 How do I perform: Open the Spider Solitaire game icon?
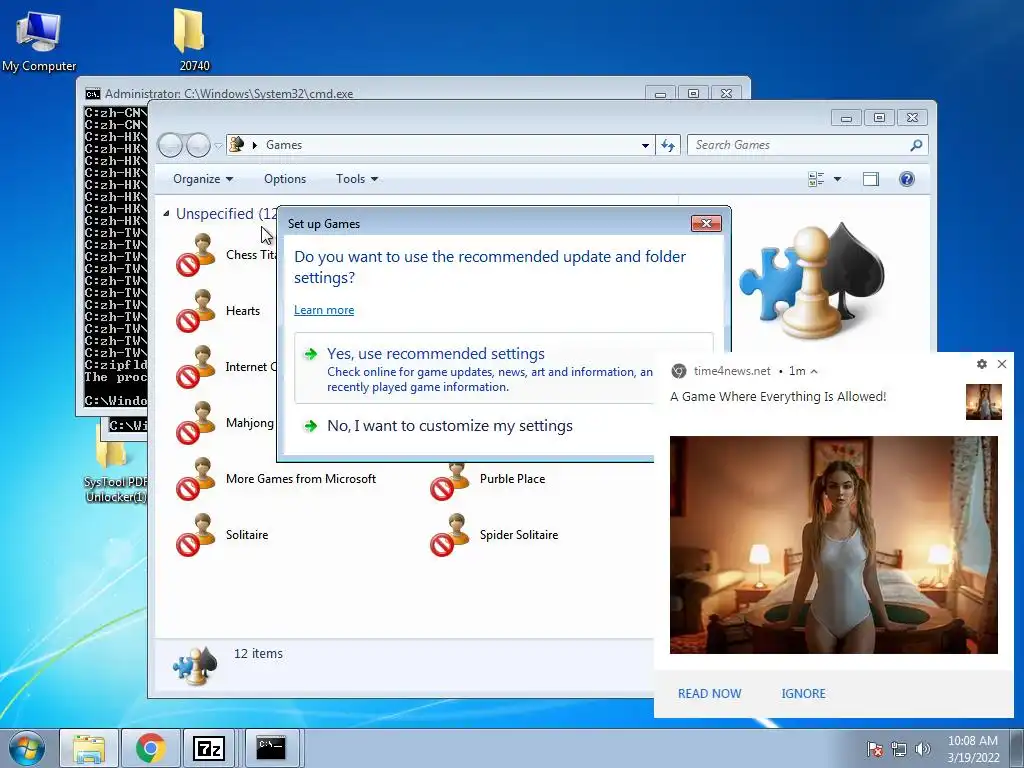(x=450, y=536)
